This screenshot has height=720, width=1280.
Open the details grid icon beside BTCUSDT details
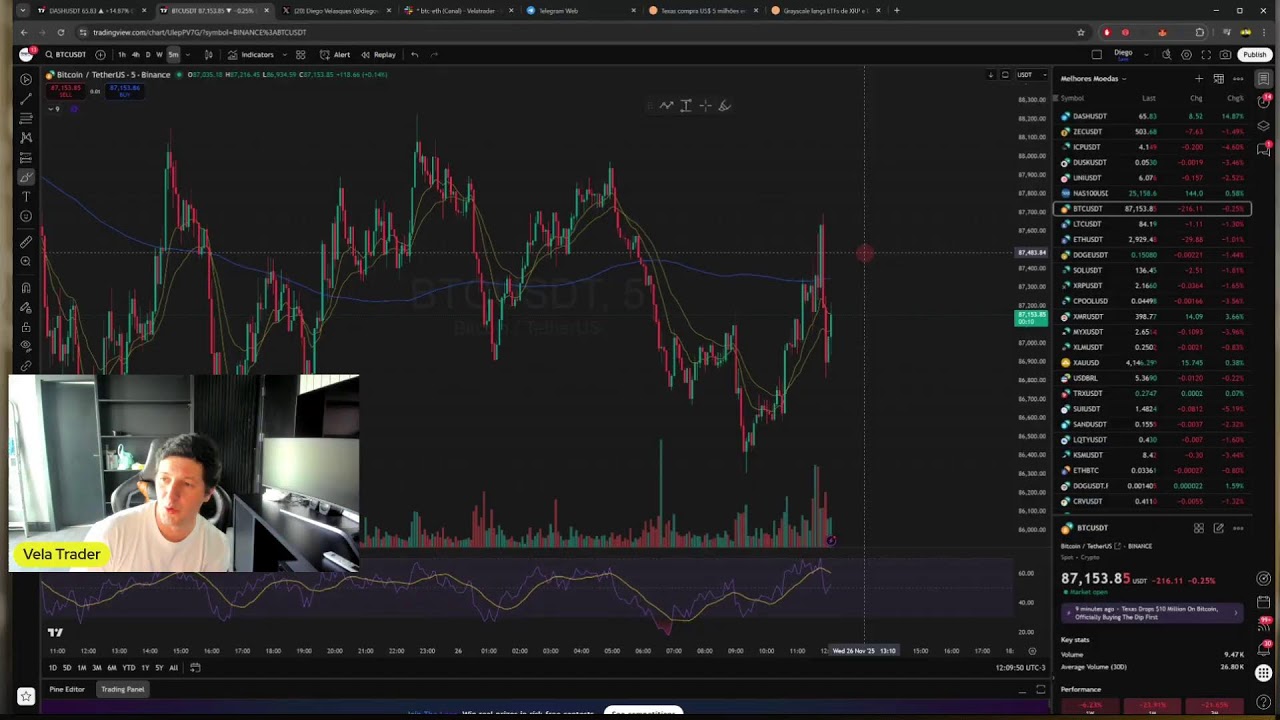pos(1199,528)
